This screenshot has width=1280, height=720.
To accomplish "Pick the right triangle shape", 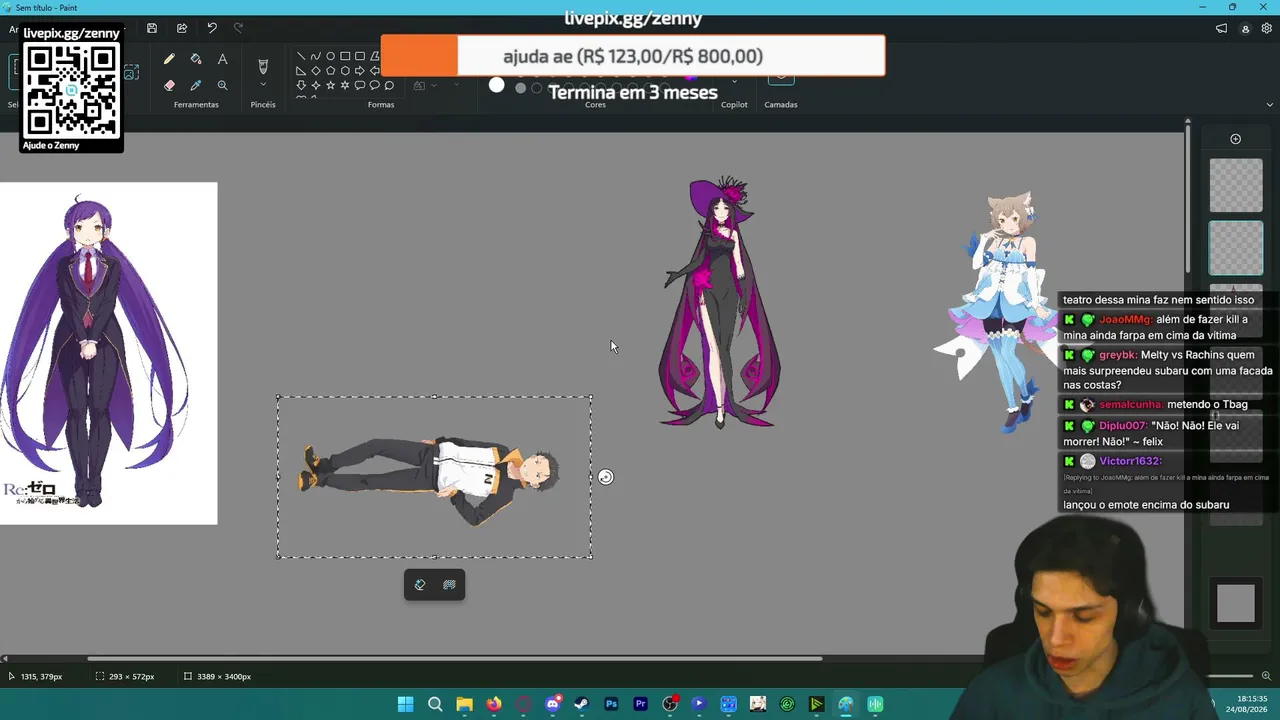I will 301,71.
